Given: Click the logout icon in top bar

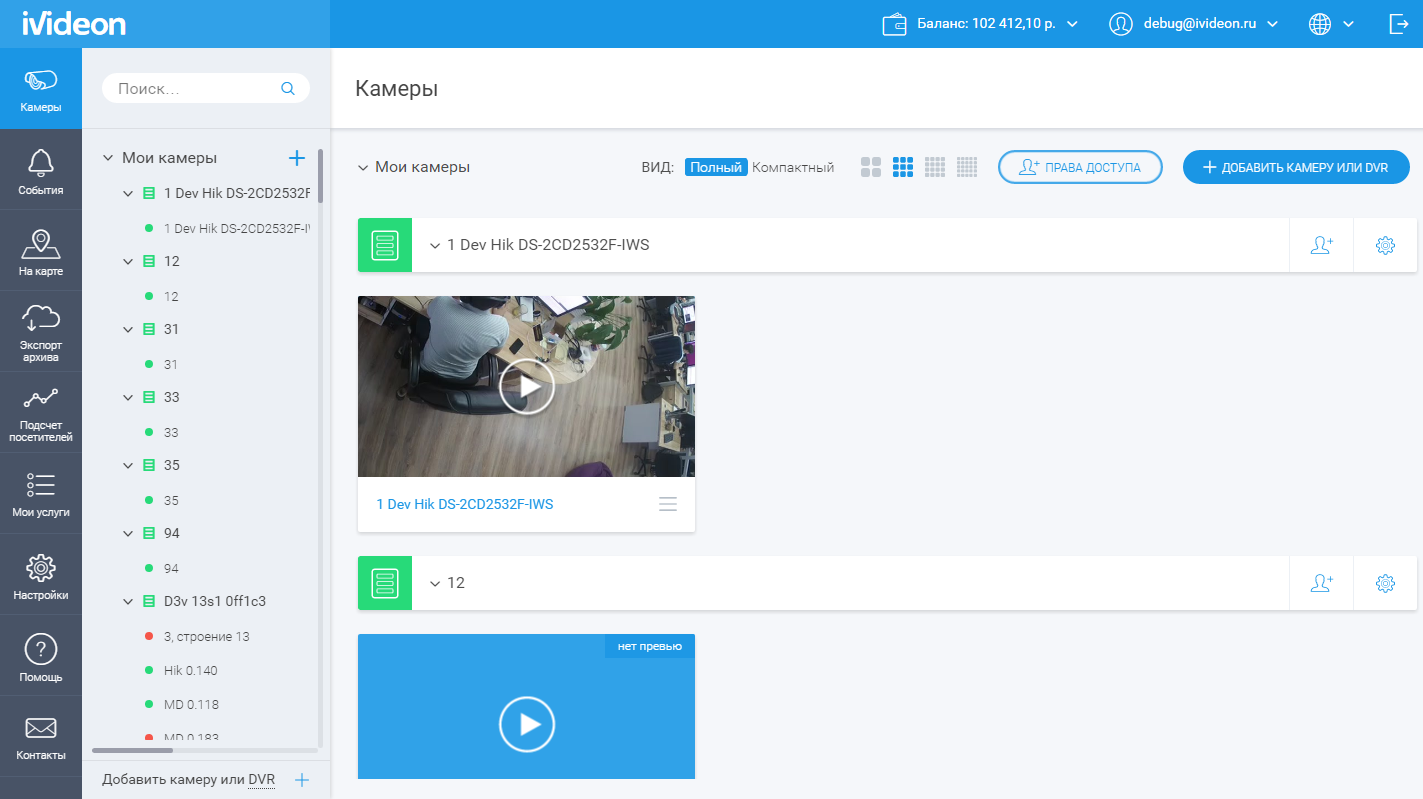Looking at the screenshot, I should click(x=1398, y=24).
